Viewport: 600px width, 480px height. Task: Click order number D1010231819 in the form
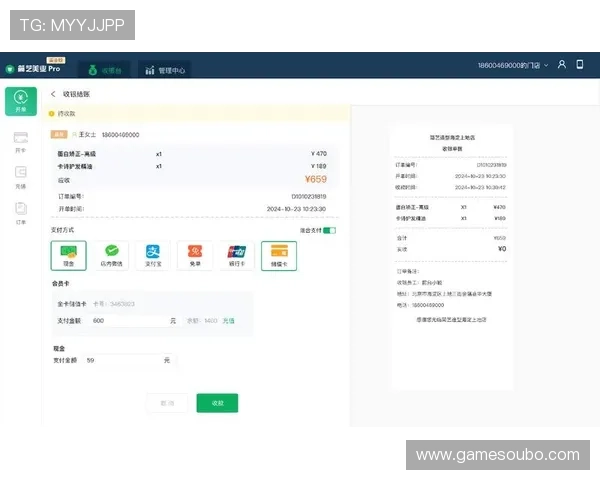coord(309,196)
